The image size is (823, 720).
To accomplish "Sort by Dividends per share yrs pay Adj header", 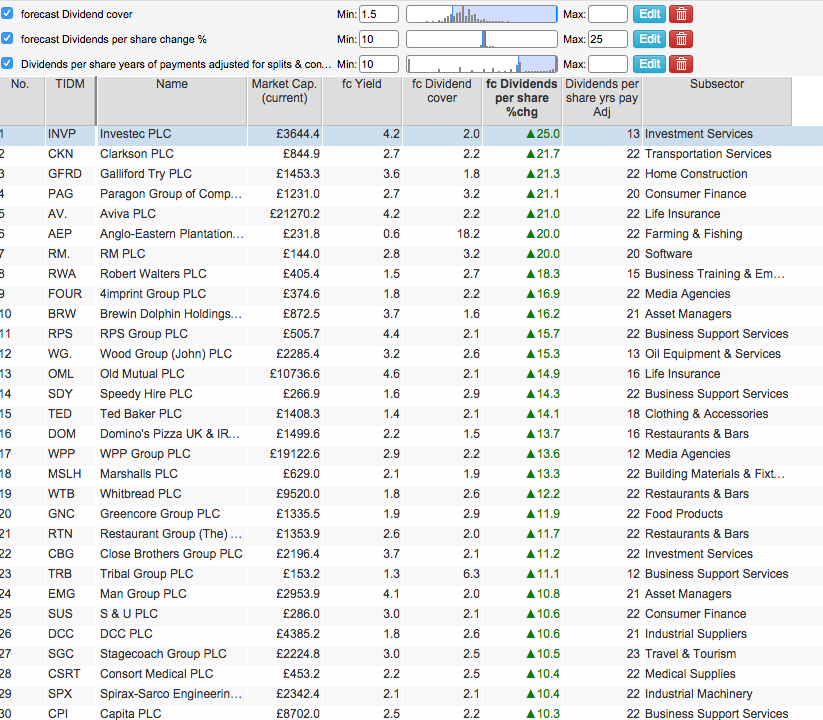I will 602,101.
